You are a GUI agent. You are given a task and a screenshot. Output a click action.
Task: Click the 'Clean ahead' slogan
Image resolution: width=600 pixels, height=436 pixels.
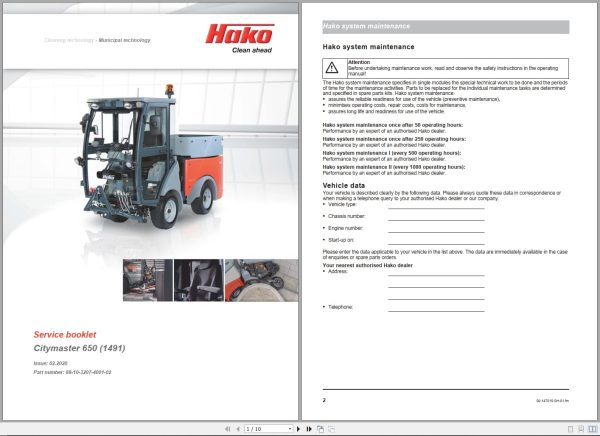(252, 50)
